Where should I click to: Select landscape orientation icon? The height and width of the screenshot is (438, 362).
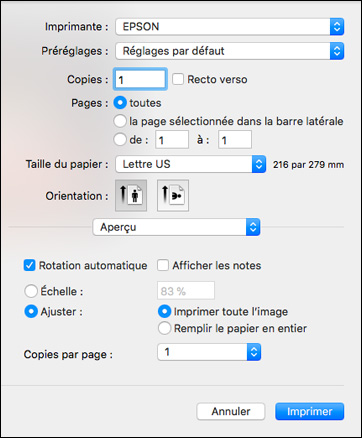click(173, 196)
